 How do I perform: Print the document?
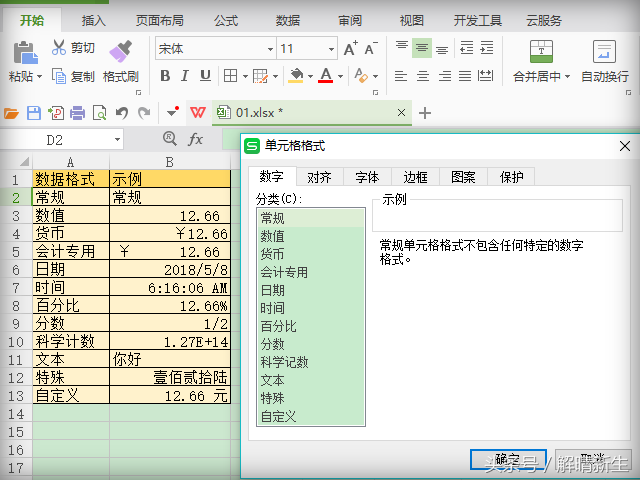coord(78,113)
